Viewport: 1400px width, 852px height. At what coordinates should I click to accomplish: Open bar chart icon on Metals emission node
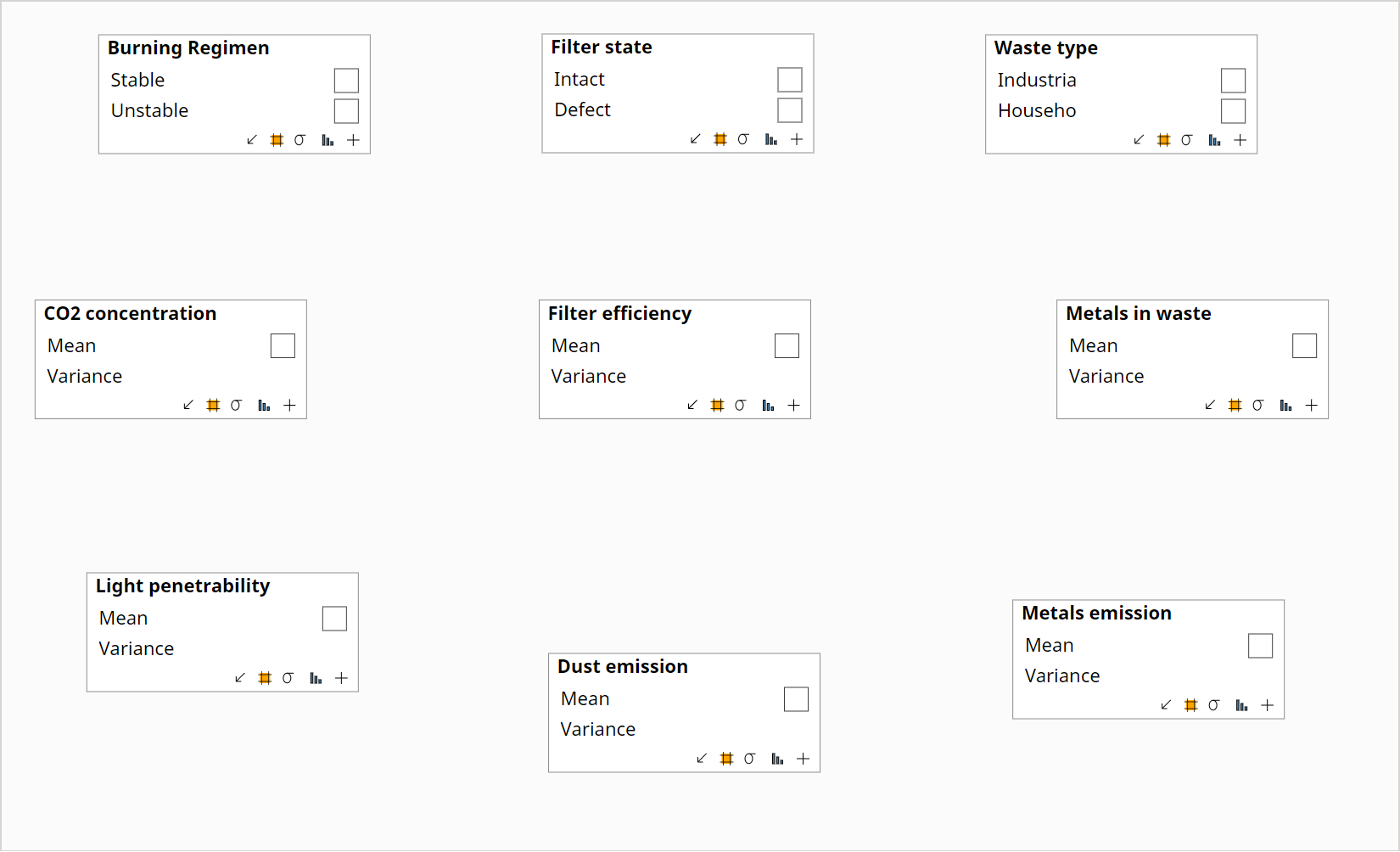pyautogui.click(x=1241, y=705)
